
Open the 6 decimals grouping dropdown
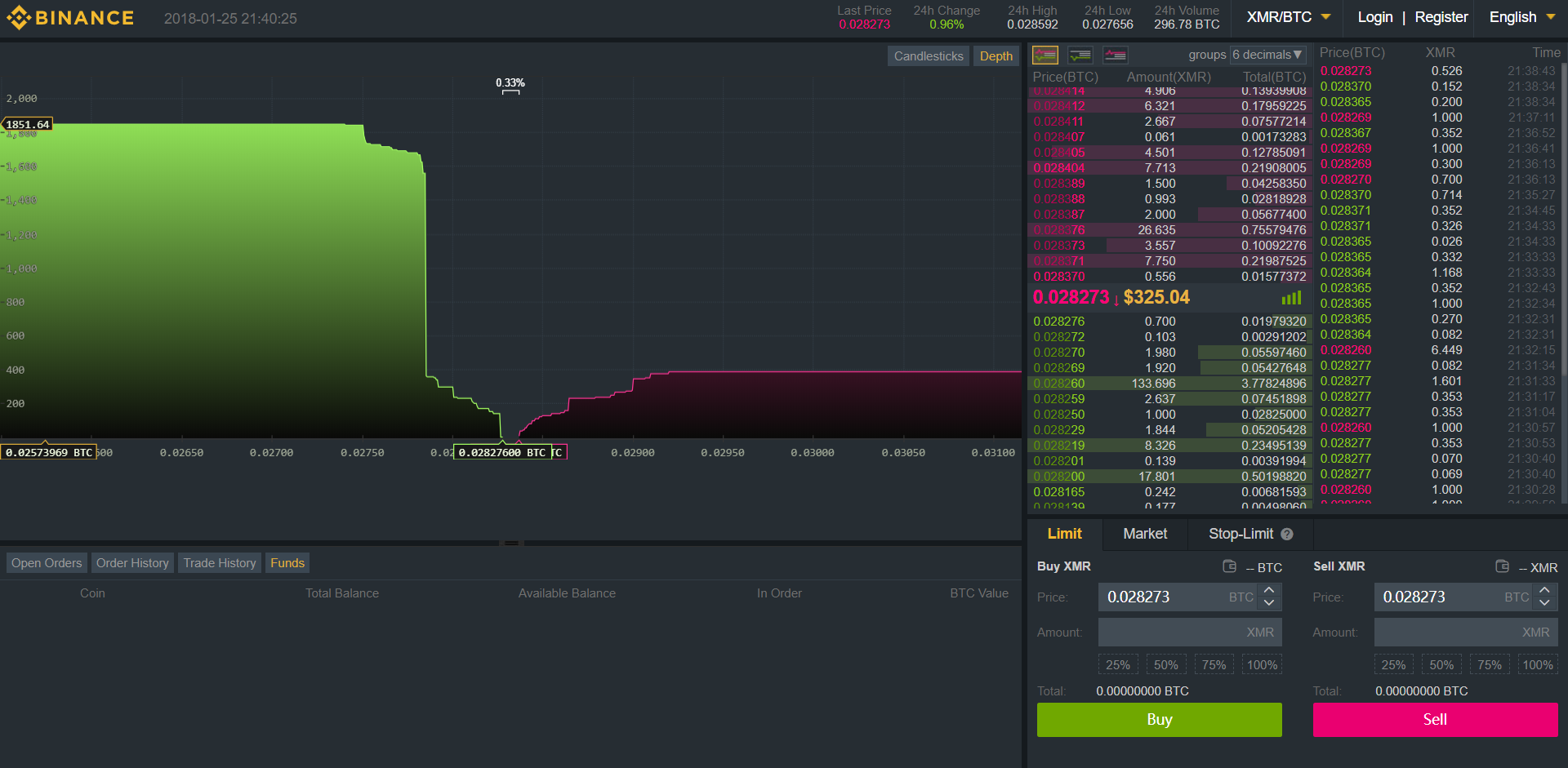[1267, 55]
